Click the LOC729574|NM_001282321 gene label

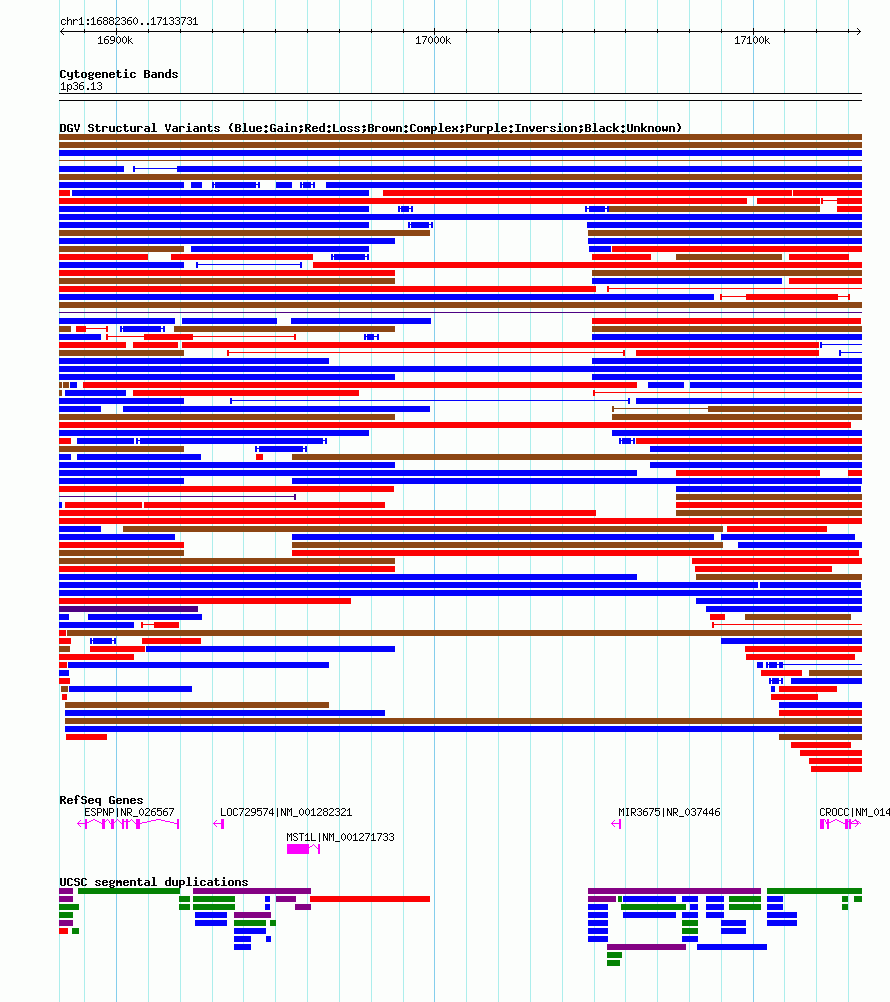pyautogui.click(x=286, y=812)
